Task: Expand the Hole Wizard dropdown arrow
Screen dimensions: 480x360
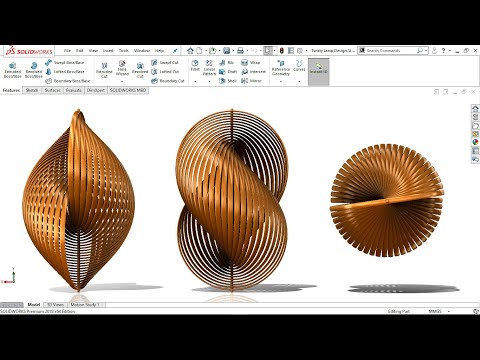Action: [x=122, y=81]
